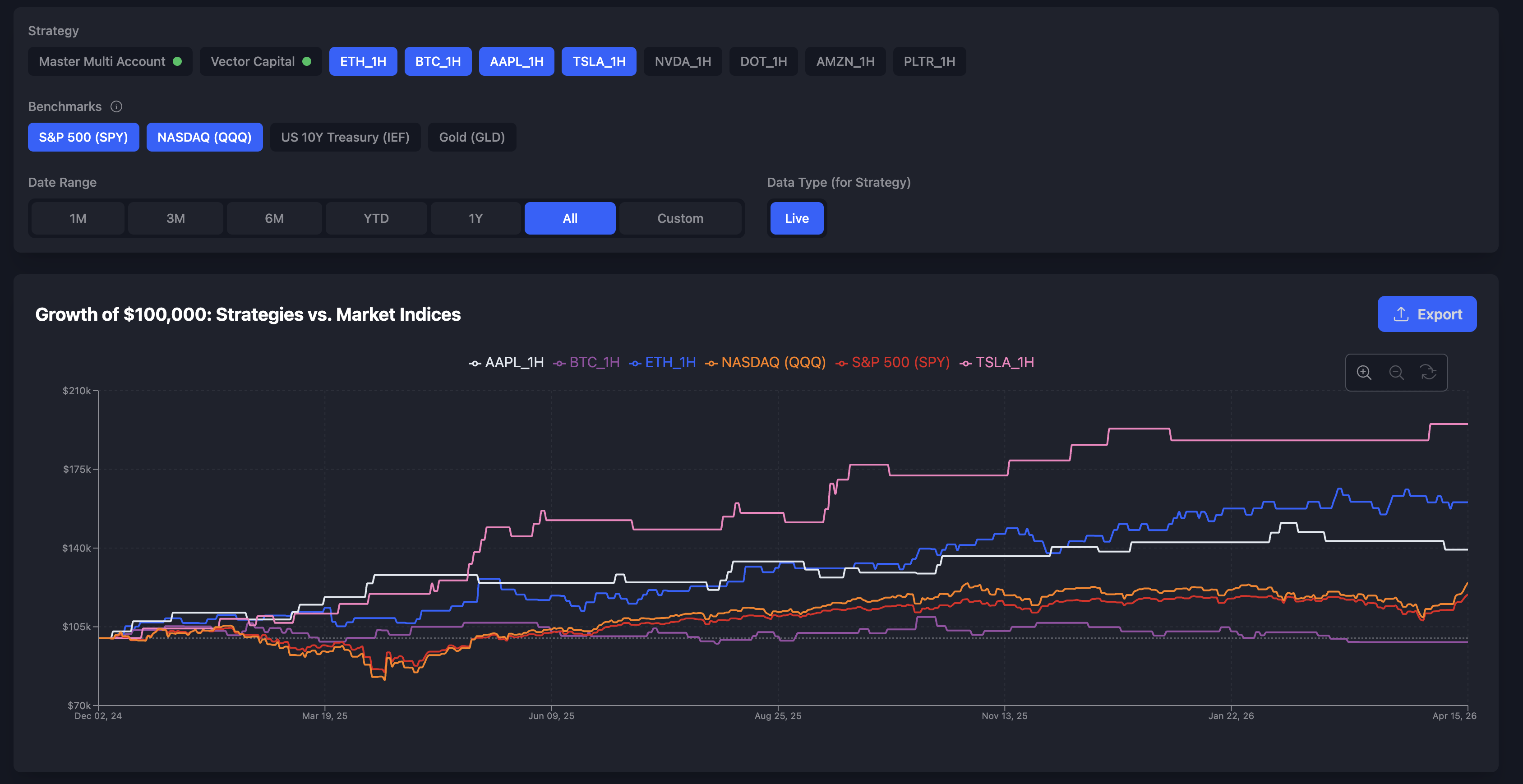Click the Export button
Image resolution: width=1523 pixels, height=784 pixels.
[1426, 314]
